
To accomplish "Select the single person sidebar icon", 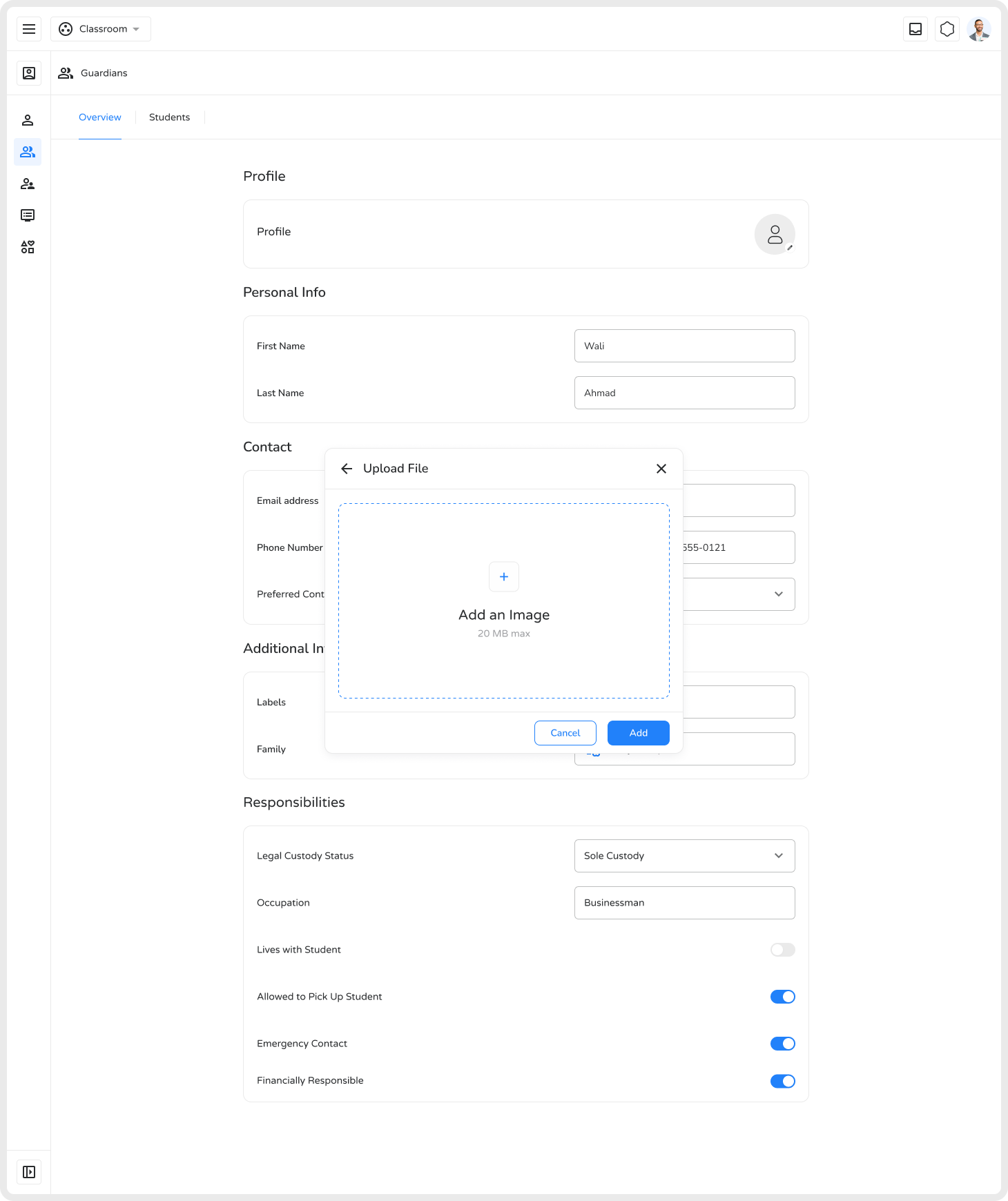I will click(28, 120).
